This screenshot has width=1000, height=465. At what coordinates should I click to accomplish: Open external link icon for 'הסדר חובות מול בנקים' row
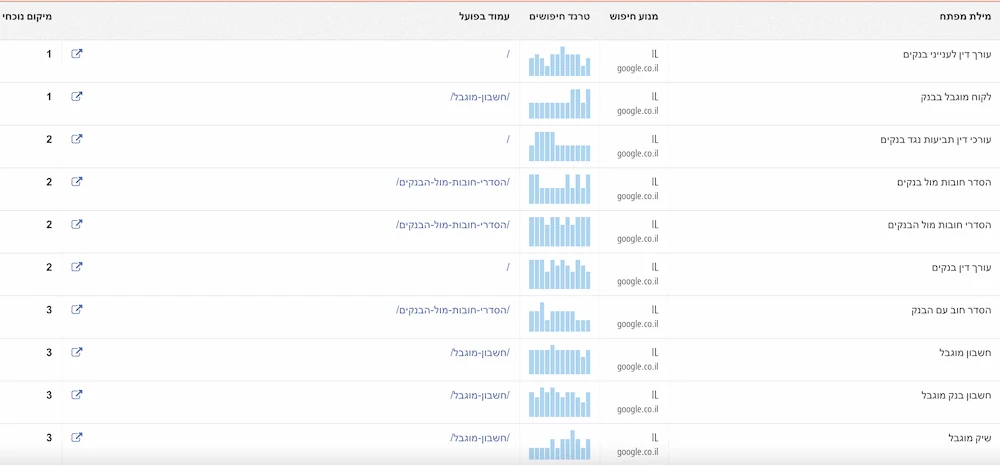(x=77, y=182)
